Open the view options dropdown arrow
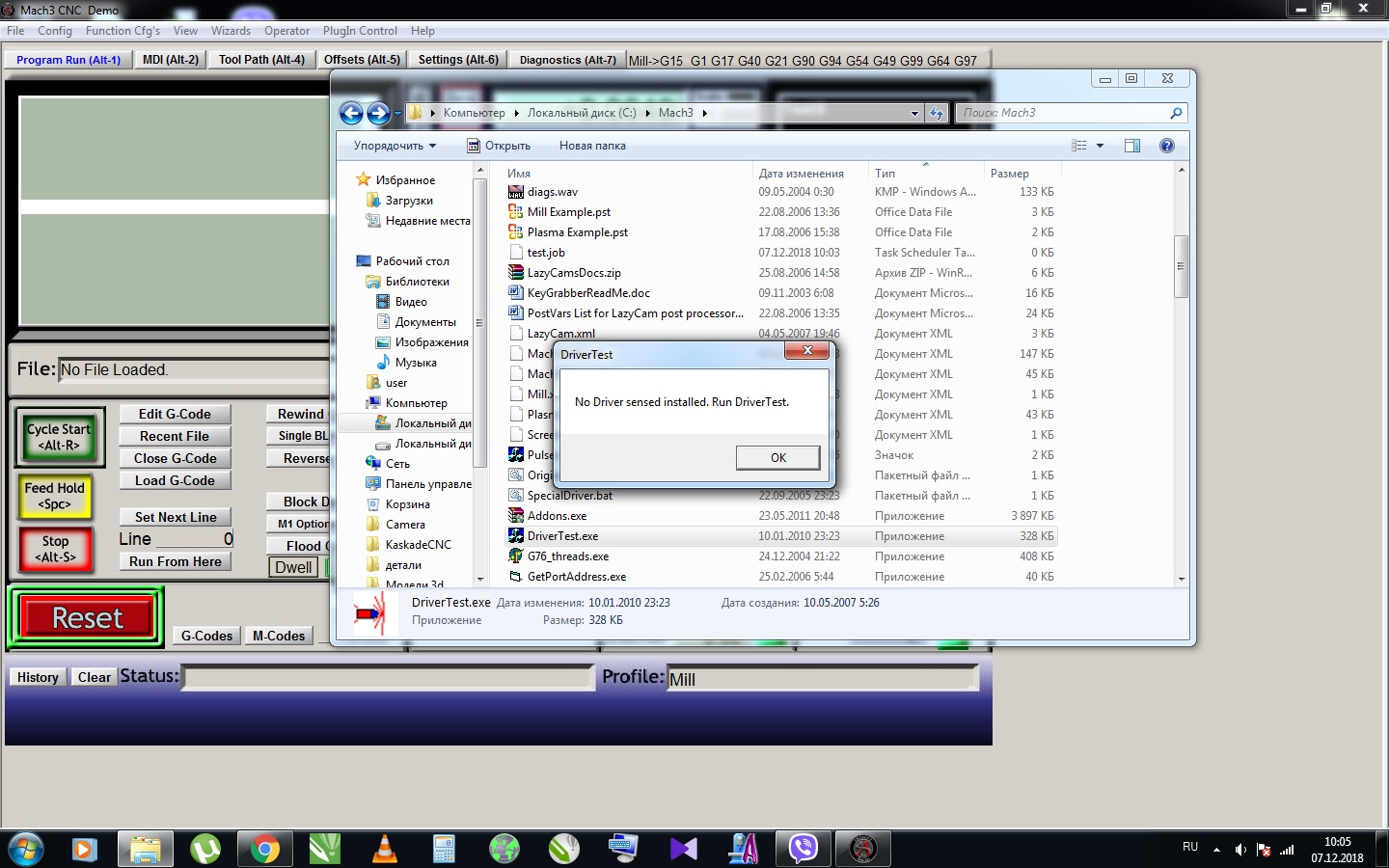 click(1100, 146)
